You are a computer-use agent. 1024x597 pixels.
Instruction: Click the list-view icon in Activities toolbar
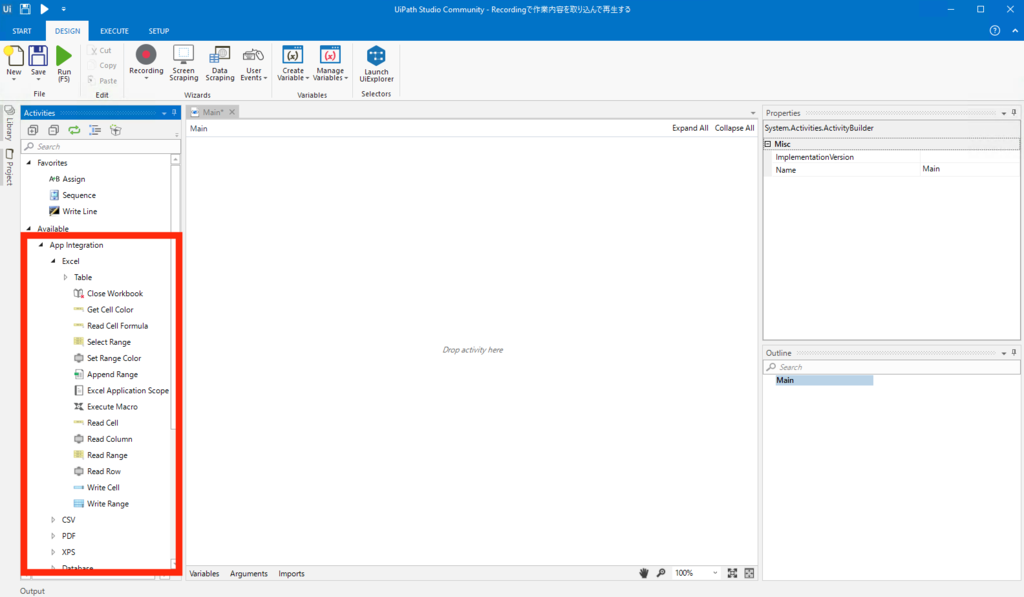95,130
